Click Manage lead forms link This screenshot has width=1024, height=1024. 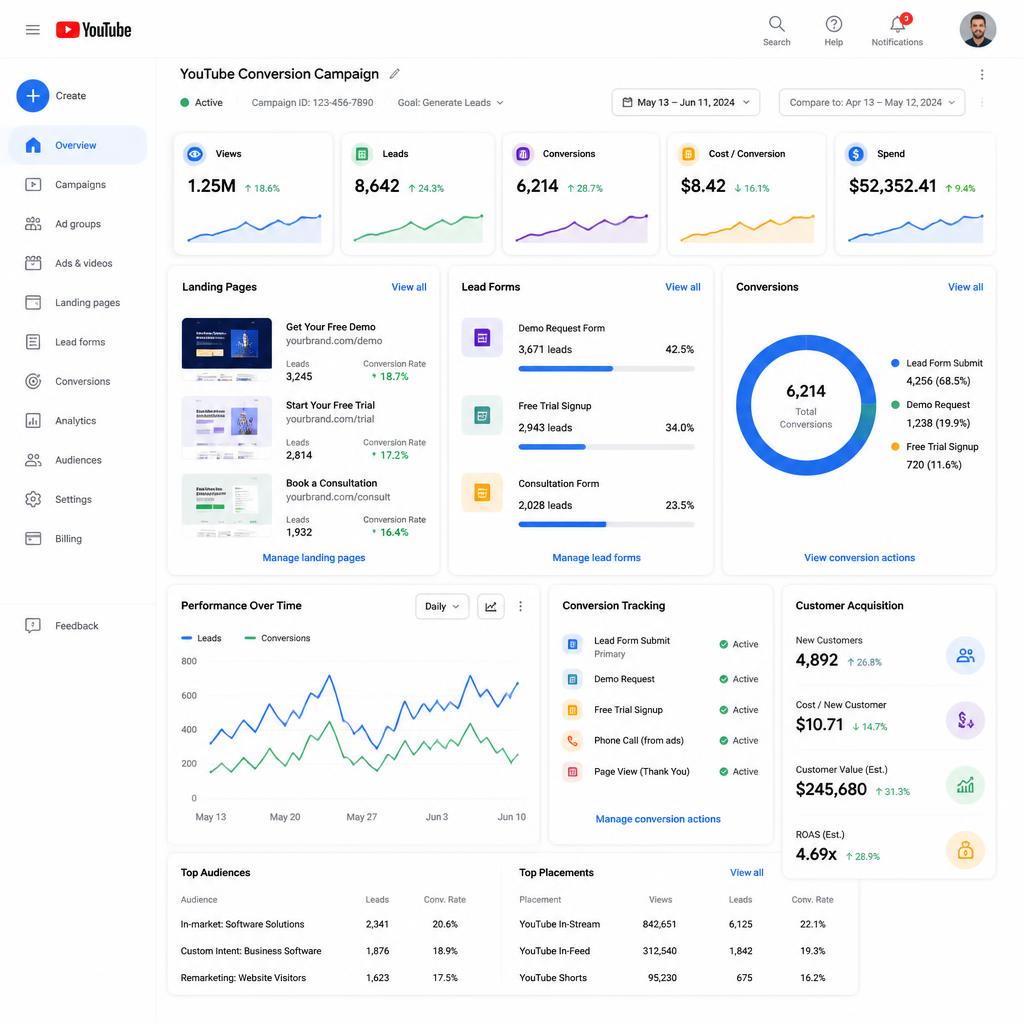(x=596, y=558)
